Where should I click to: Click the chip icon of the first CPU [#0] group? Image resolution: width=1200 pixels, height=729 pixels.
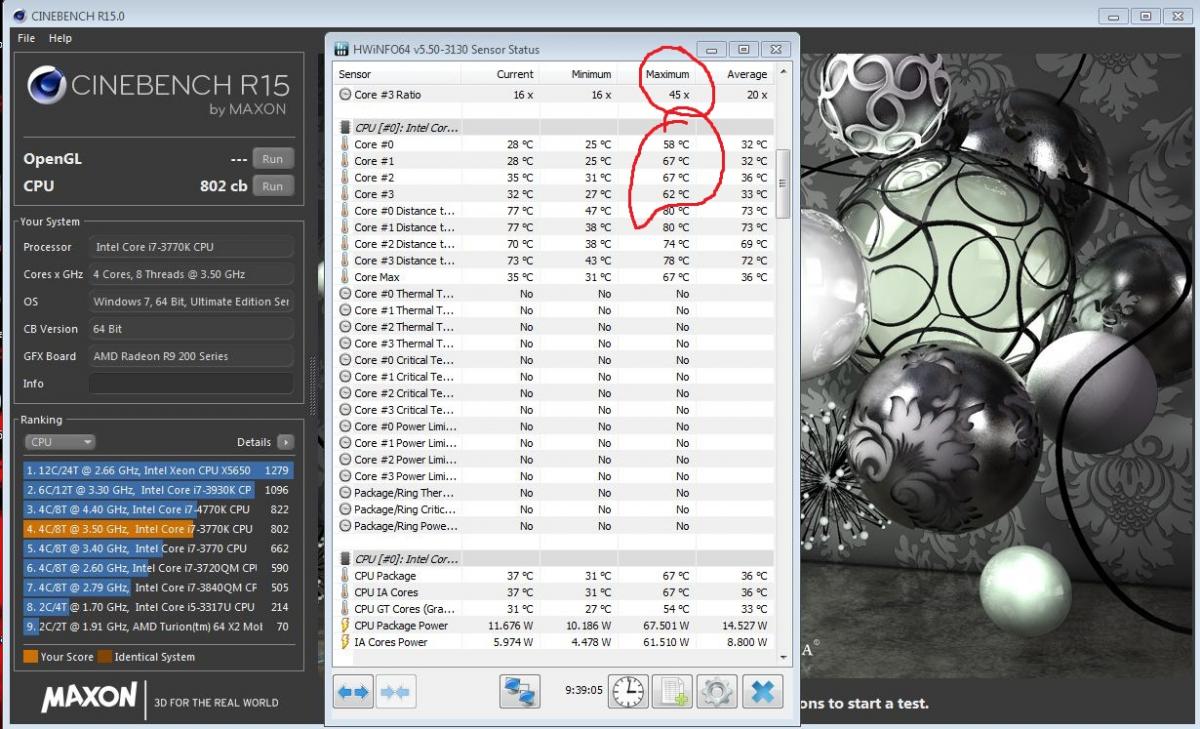click(346, 128)
